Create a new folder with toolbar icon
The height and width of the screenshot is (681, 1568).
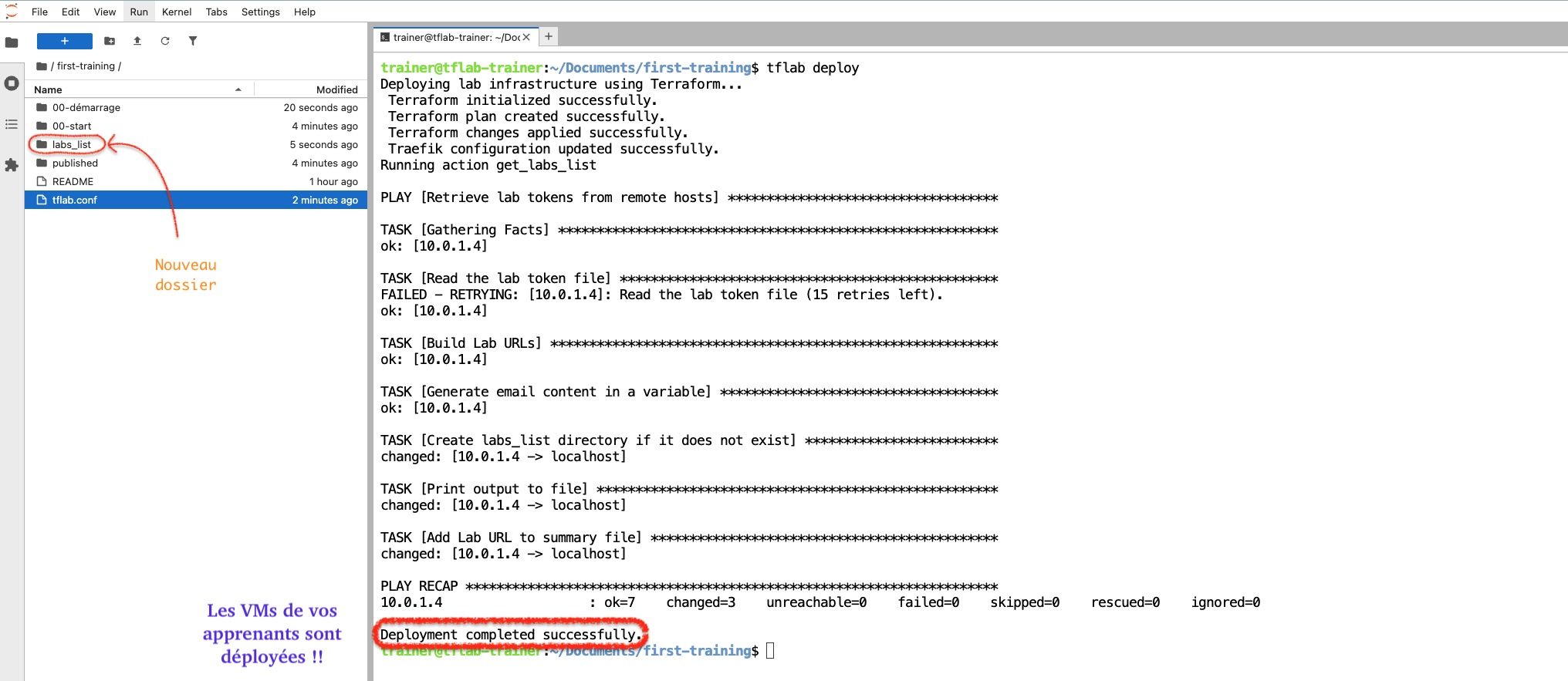110,41
